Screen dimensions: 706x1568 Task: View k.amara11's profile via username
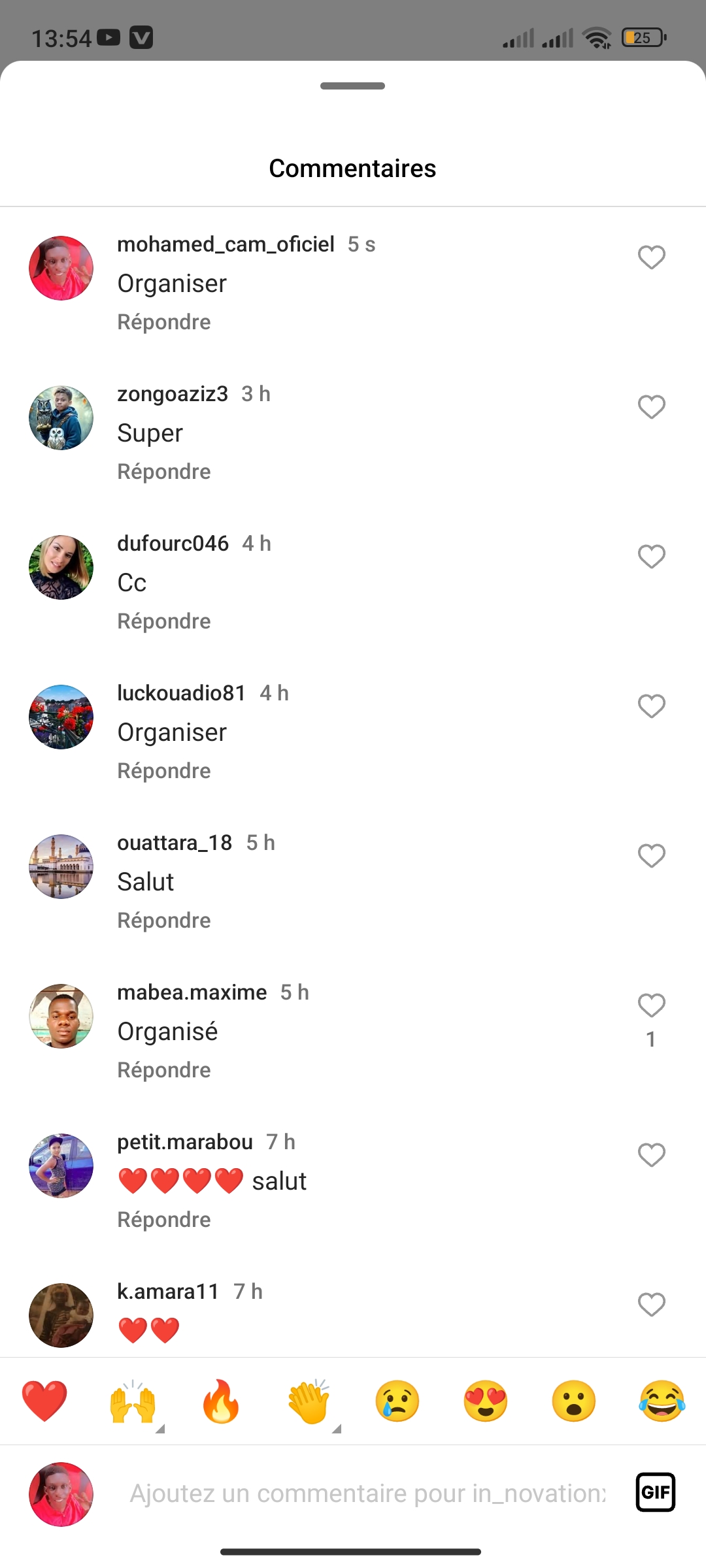168,1292
